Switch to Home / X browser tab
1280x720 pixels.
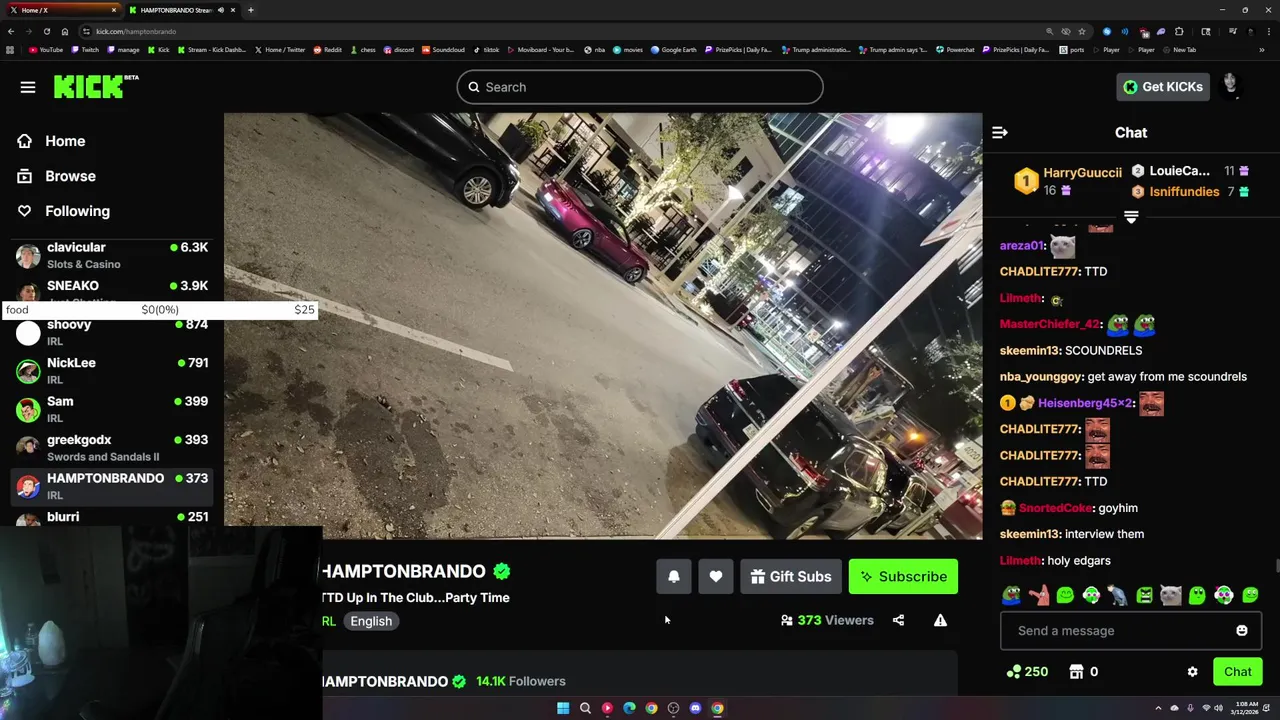coord(60,10)
